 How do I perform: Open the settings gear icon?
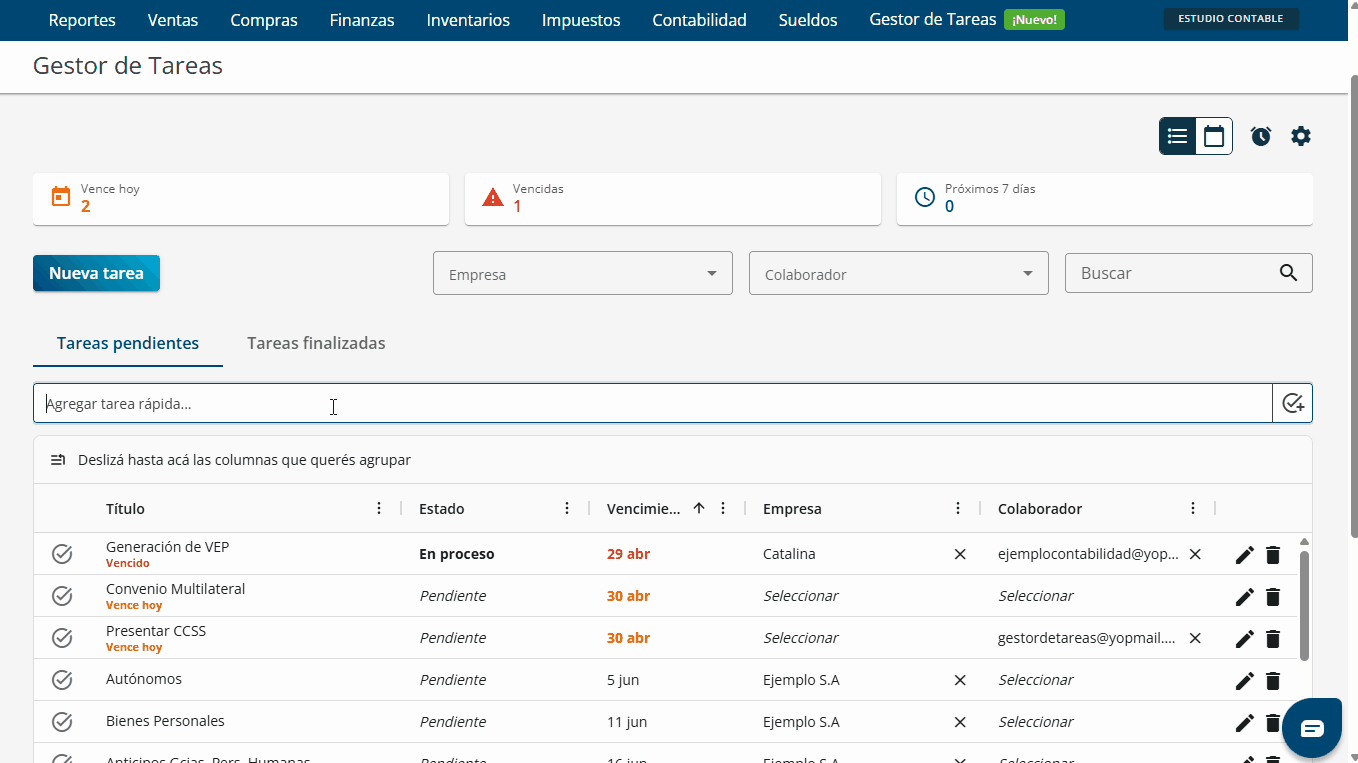pyautogui.click(x=1301, y=136)
